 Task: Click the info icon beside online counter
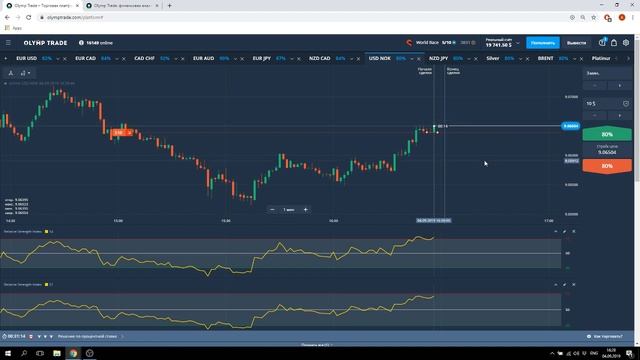coord(81,42)
